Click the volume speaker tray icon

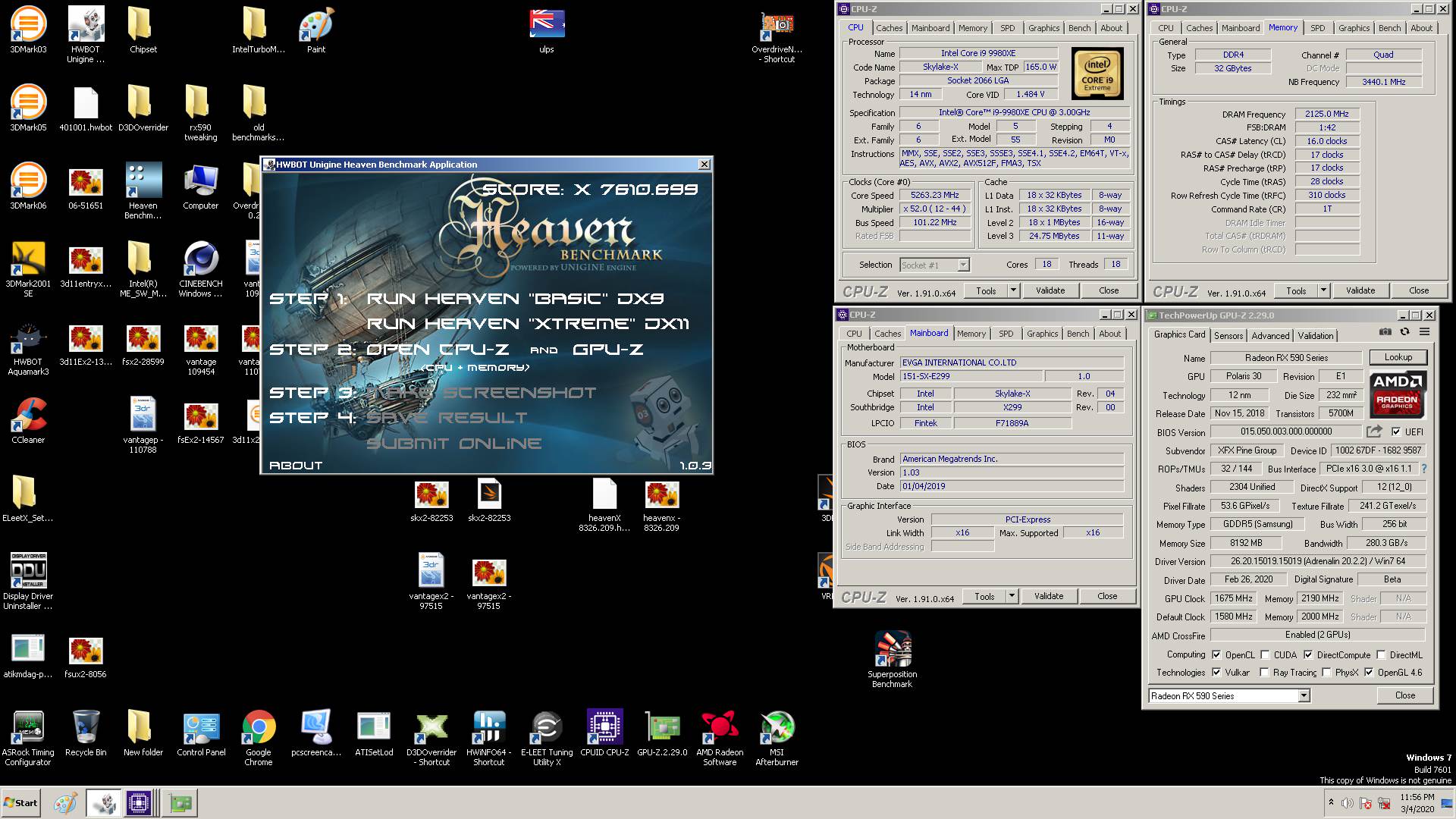pyautogui.click(x=1348, y=803)
